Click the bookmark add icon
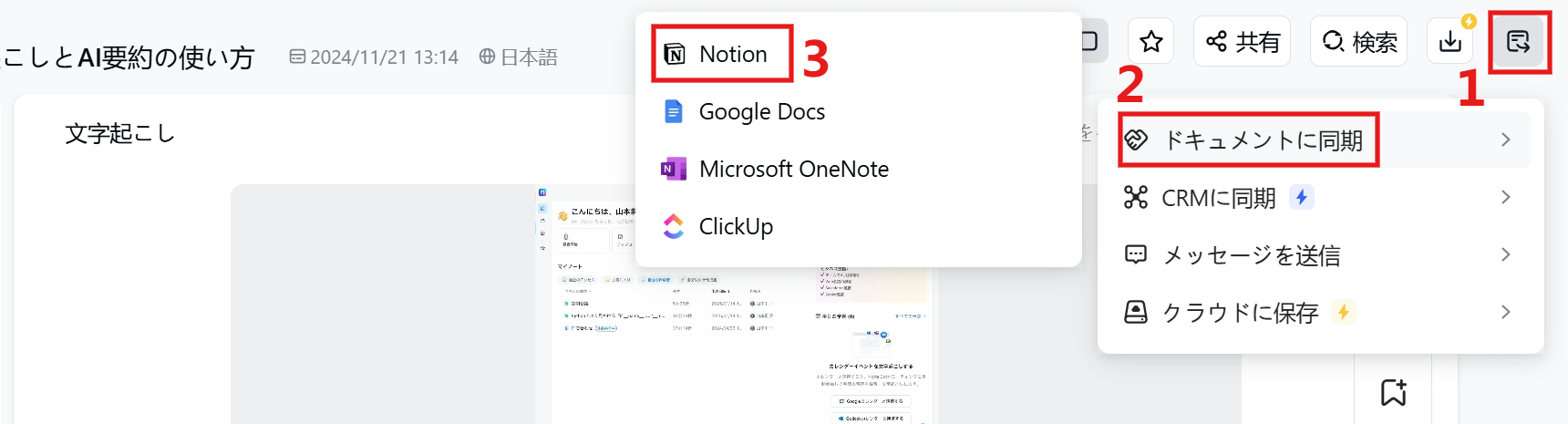 coord(1394,392)
